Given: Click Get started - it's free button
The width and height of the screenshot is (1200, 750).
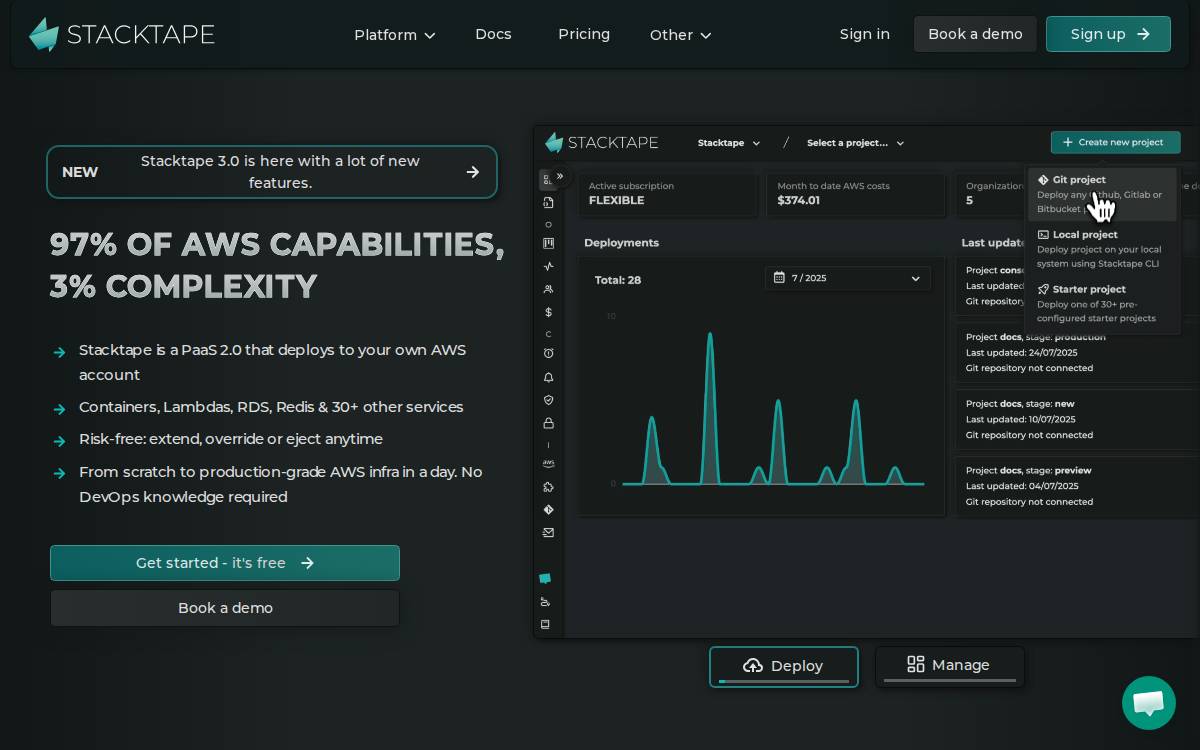Looking at the screenshot, I should pos(225,563).
